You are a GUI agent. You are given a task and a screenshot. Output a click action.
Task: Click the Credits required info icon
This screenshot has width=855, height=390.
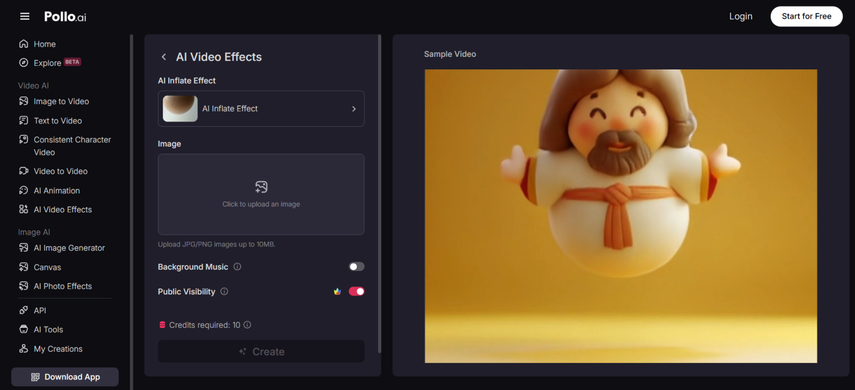247,325
